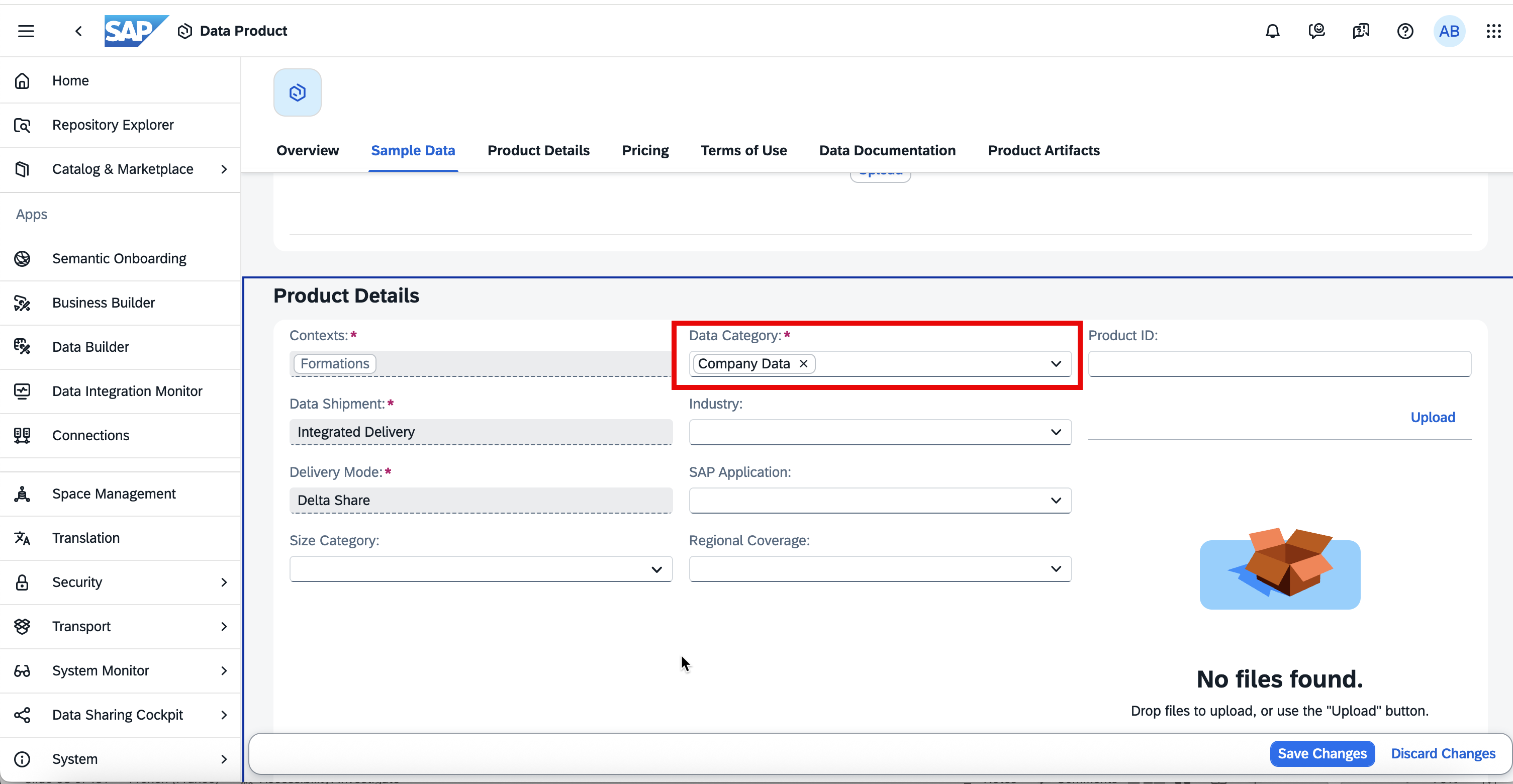Click the Data Product header title
1513x784 pixels.
(x=243, y=31)
